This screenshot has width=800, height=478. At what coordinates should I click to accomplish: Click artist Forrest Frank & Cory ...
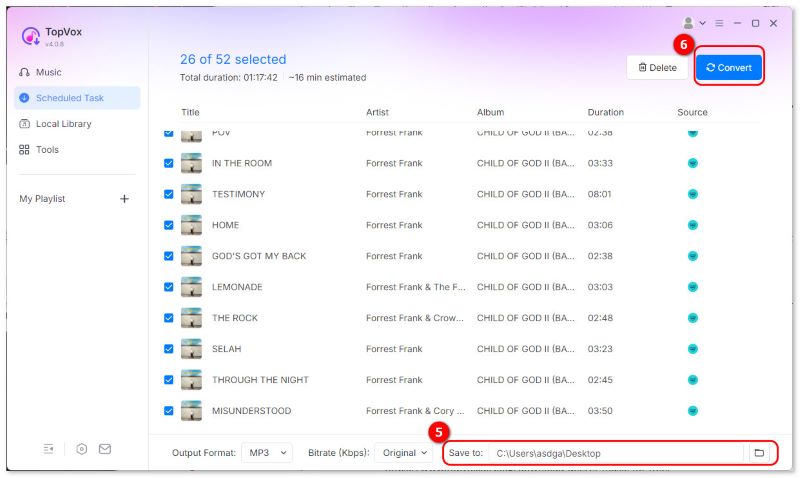point(415,411)
